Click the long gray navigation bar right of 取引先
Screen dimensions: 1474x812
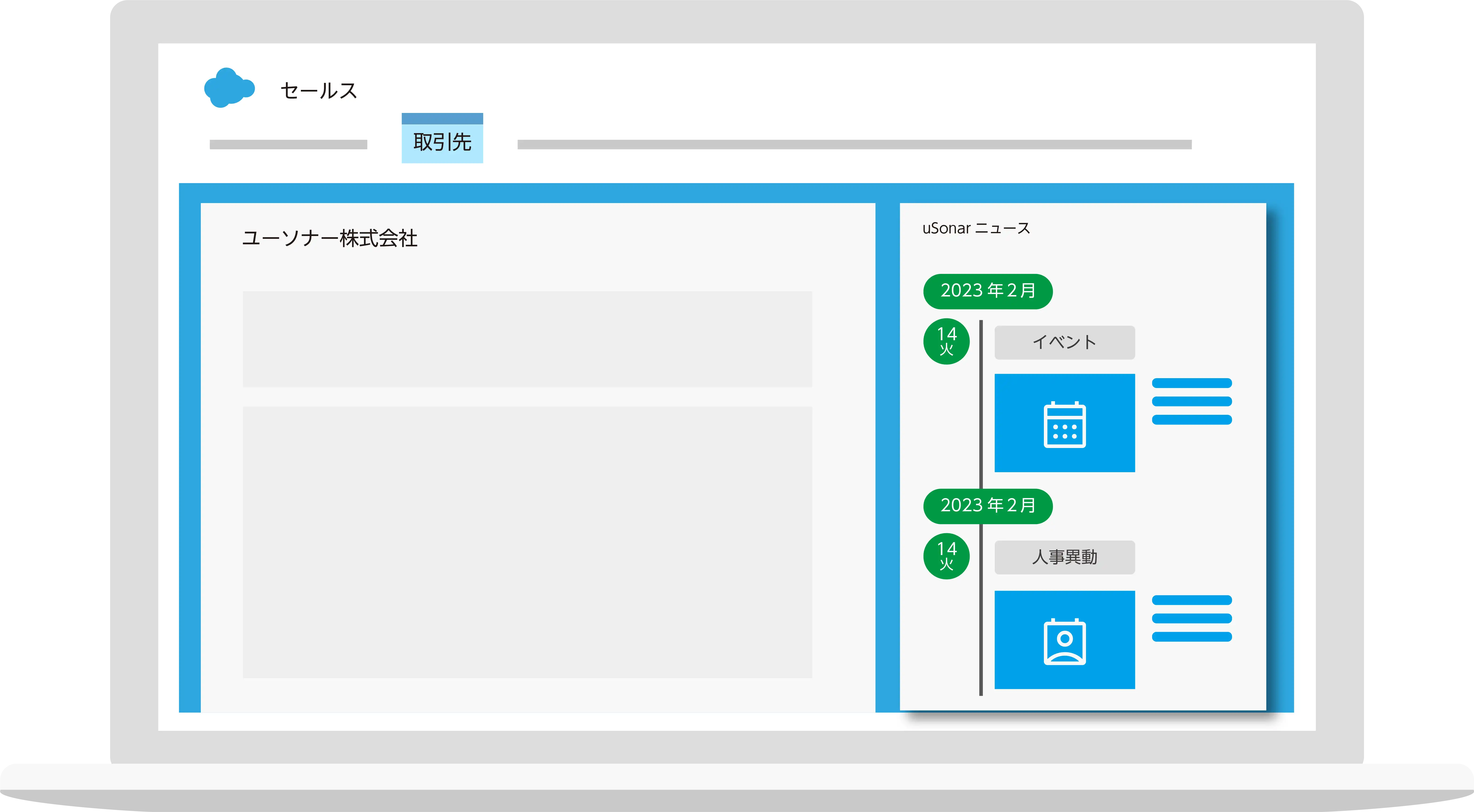tap(854, 145)
